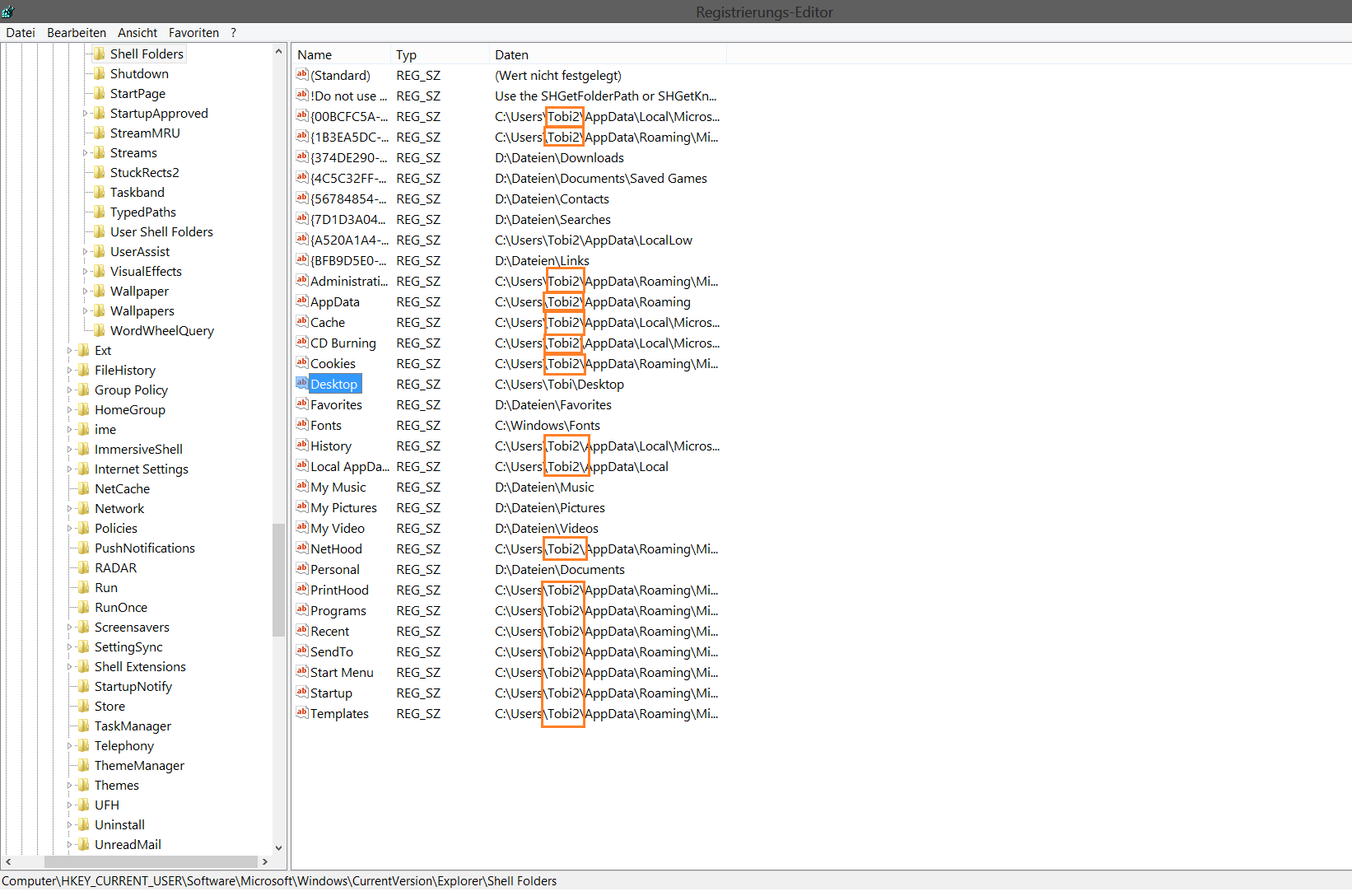This screenshot has height=896, width=1352.
Task: Click the folder icon of Shell Folders key
Action: 100,54
